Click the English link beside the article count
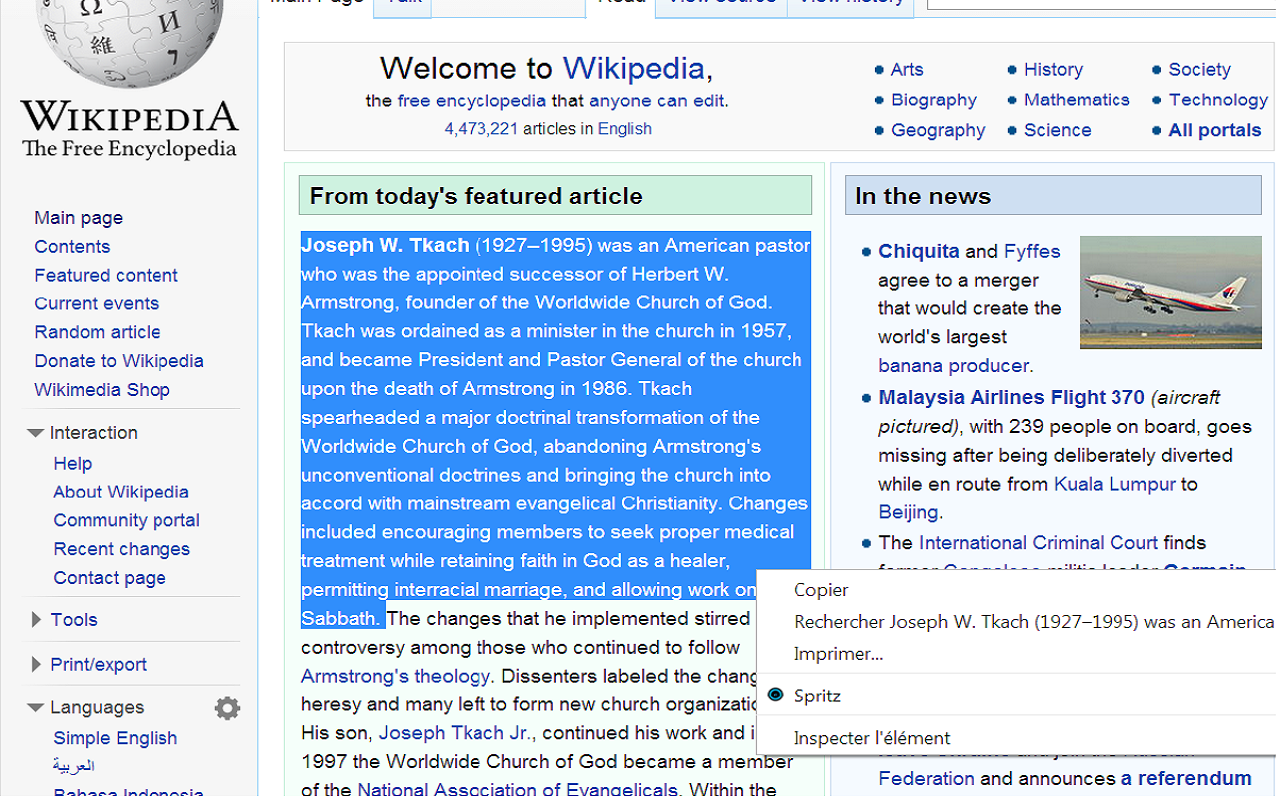The width and height of the screenshot is (1280, 800). (x=625, y=129)
